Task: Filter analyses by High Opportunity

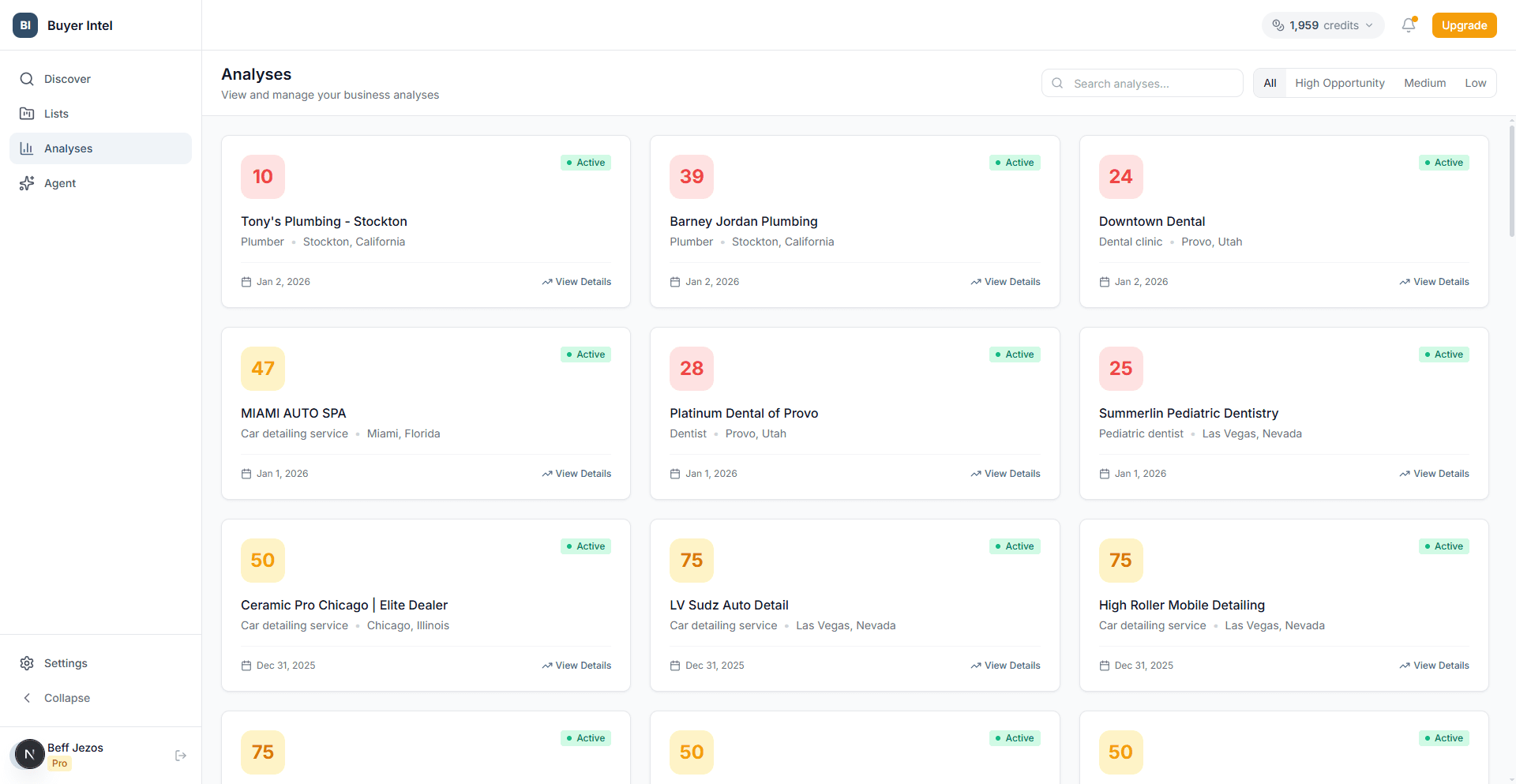Action: coord(1339,83)
